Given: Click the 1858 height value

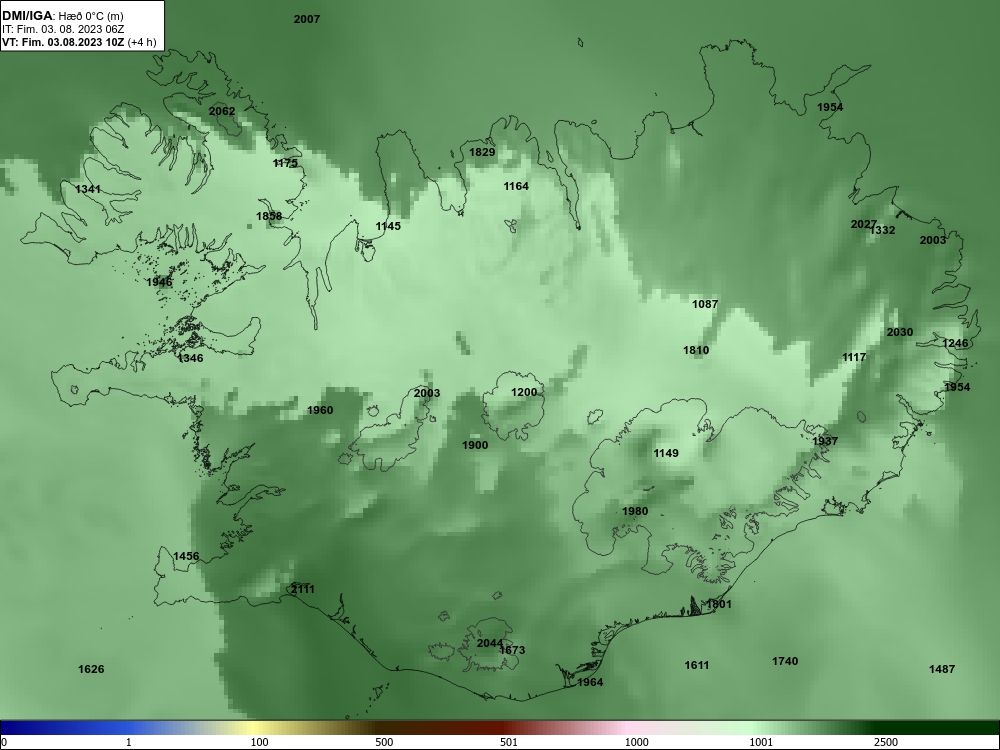Looking at the screenshot, I should tap(269, 216).
